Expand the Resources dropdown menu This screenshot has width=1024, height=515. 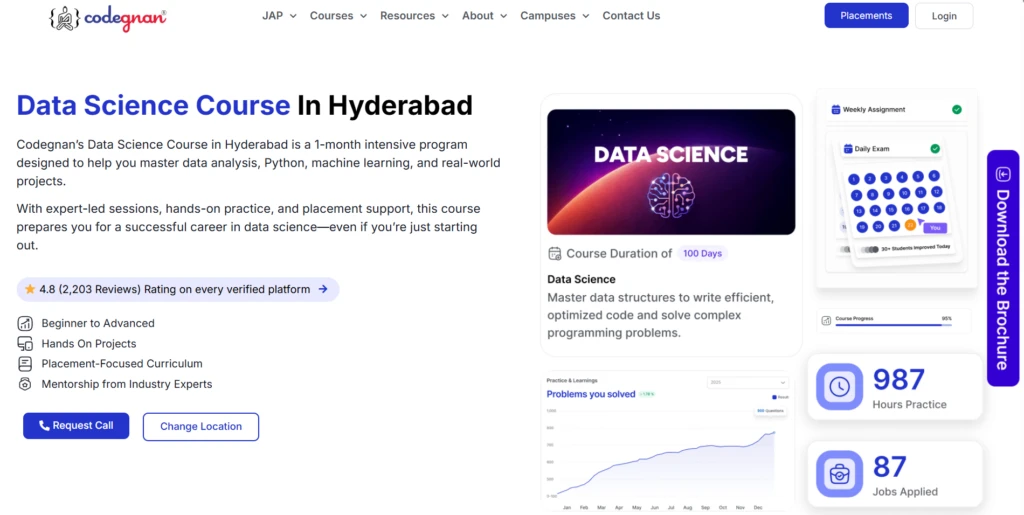pyautogui.click(x=415, y=16)
